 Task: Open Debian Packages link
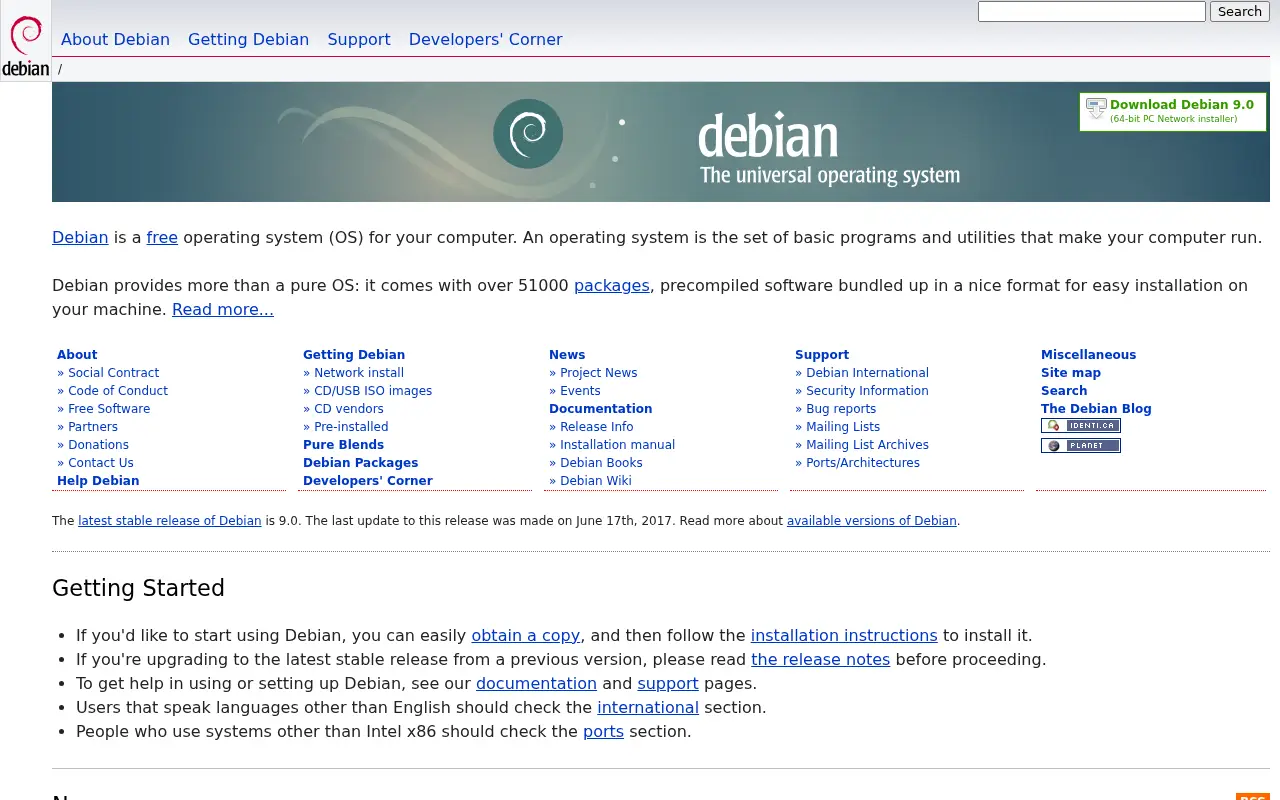360,463
